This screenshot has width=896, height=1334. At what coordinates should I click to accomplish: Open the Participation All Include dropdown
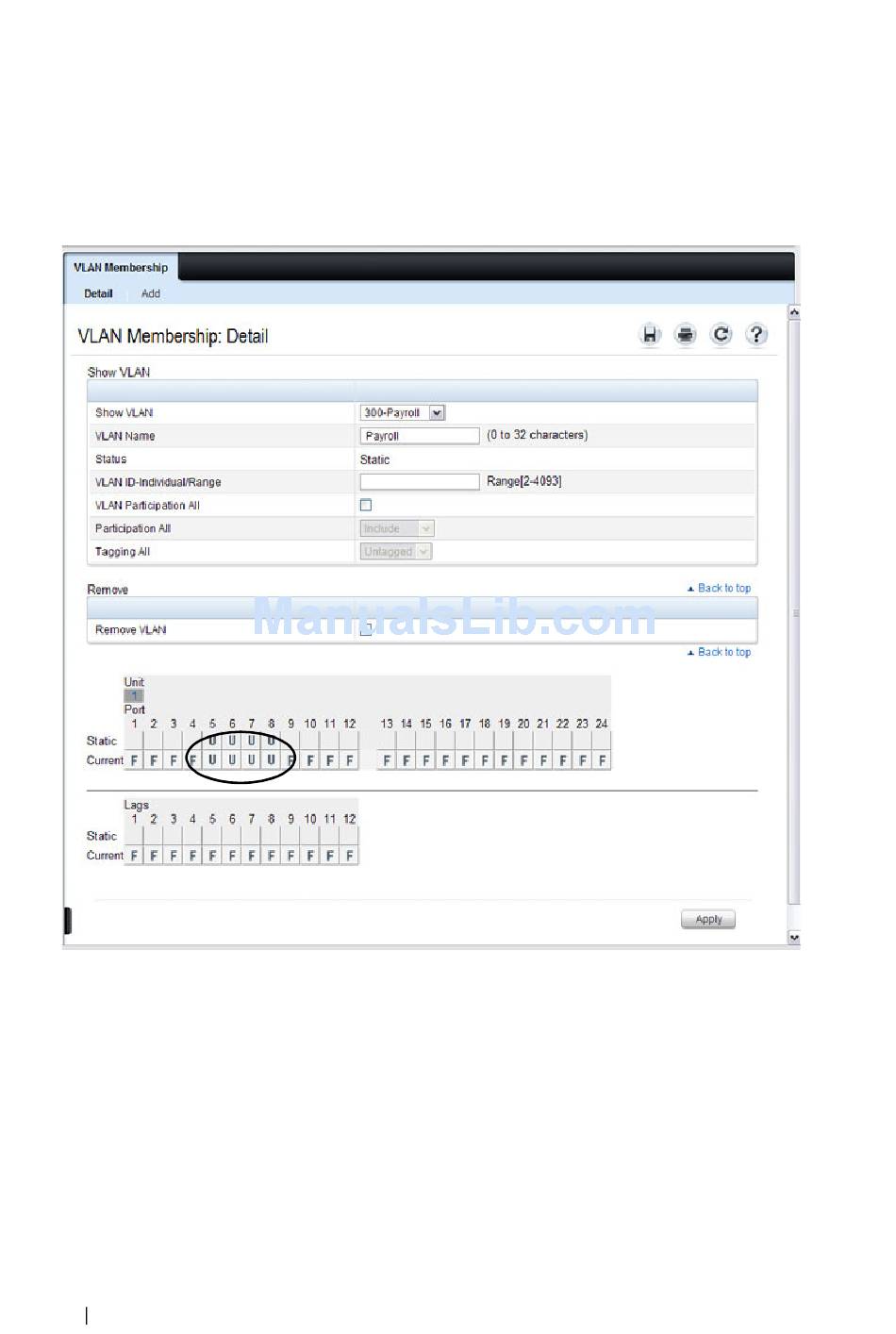click(x=396, y=529)
